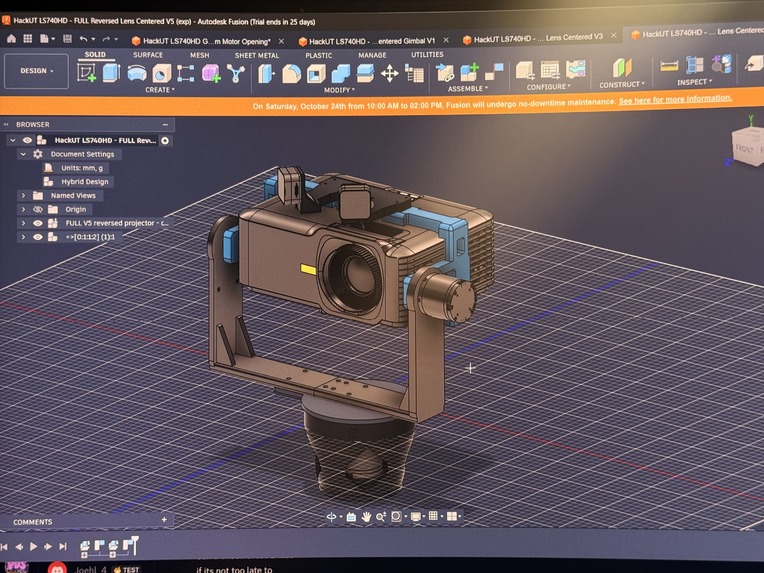Select the Measure tool
764x573 pixels.
[x=669, y=66]
